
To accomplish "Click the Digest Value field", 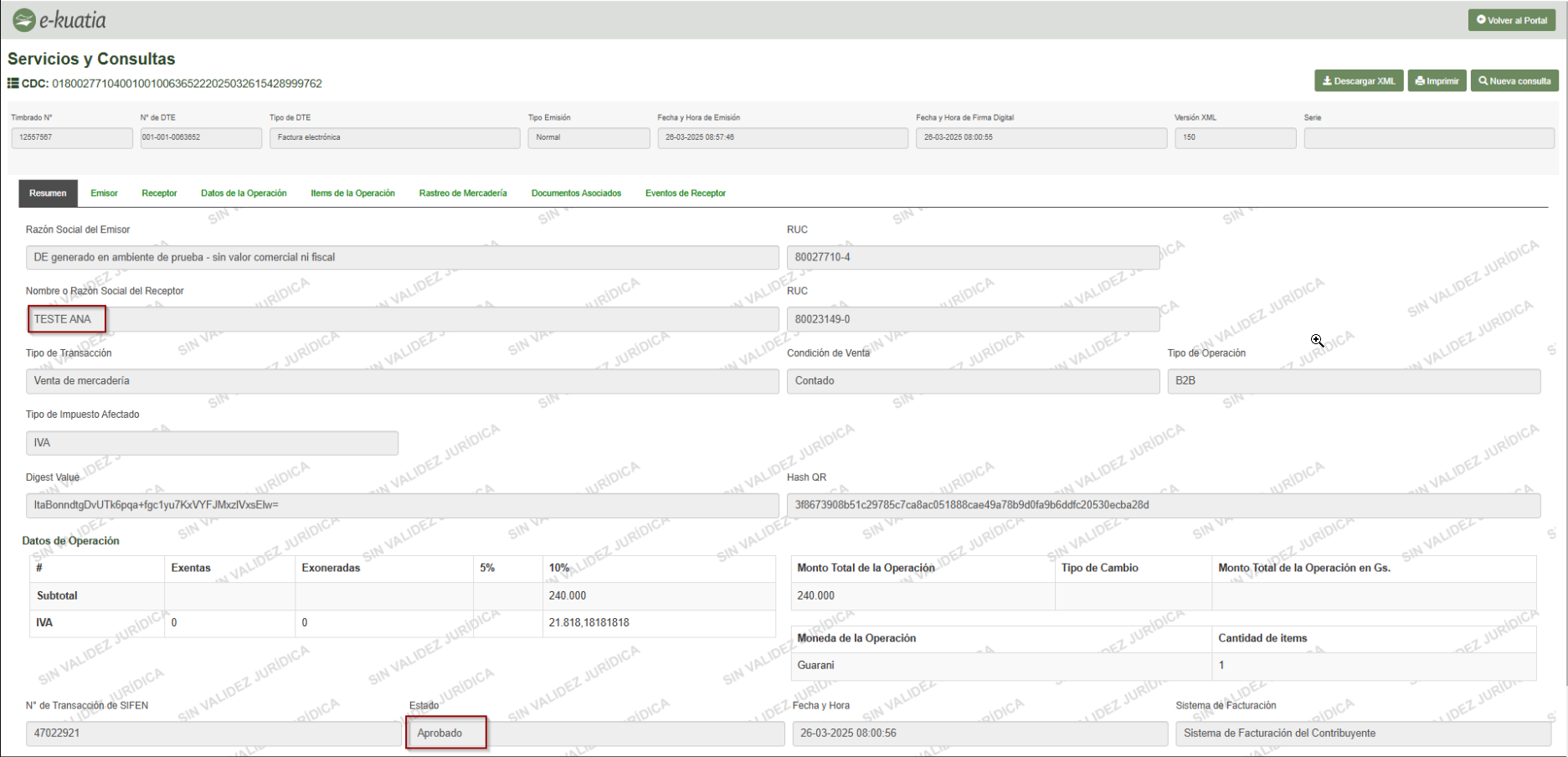I will pyautogui.click(x=402, y=505).
